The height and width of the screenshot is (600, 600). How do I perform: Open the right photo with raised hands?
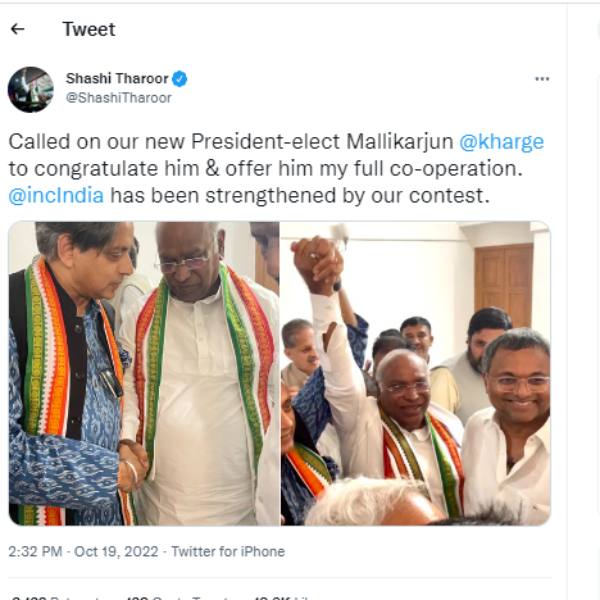pos(415,373)
